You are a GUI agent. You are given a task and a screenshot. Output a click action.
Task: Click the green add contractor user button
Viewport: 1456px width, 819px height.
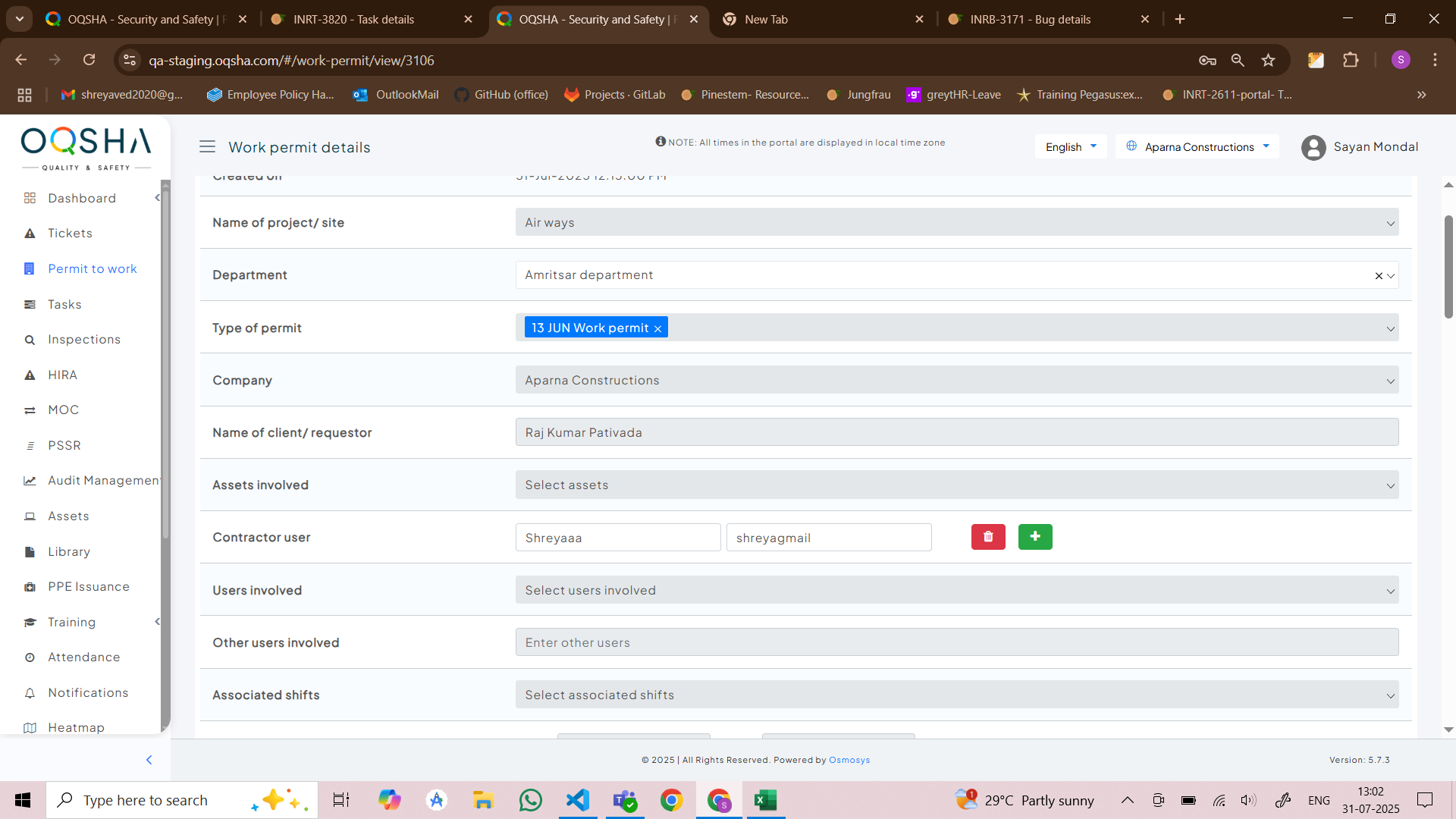pos(1035,537)
